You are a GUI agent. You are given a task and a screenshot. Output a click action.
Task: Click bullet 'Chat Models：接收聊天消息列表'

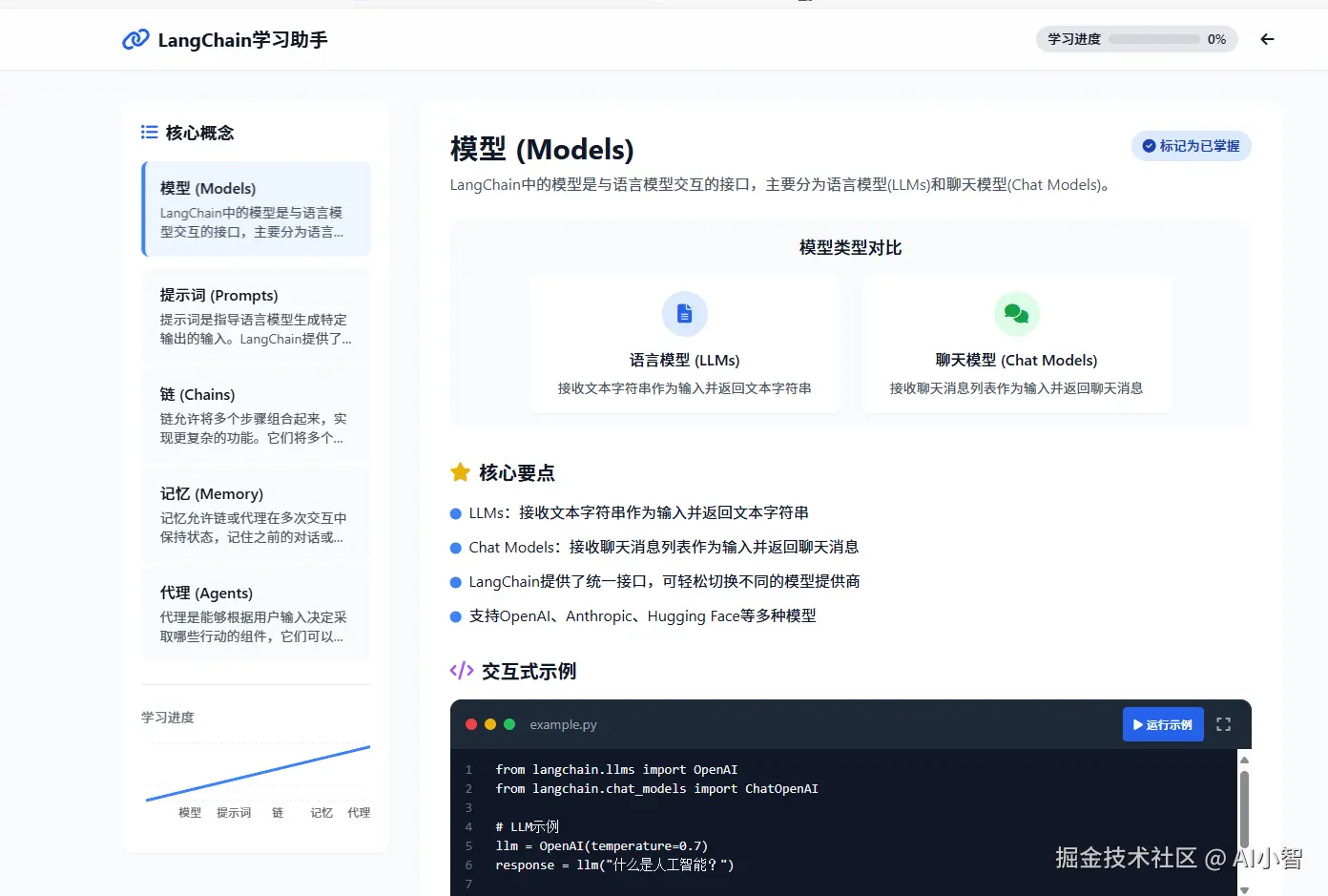[x=664, y=548]
